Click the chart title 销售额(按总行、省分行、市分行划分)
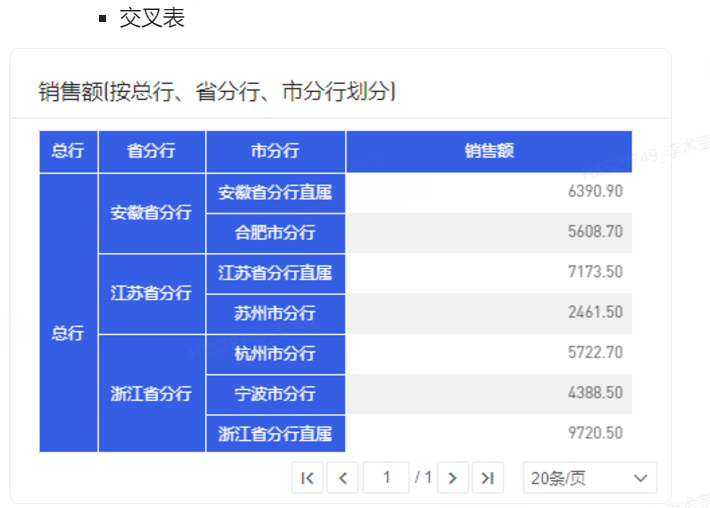Screen dimensions: 710x508 coord(217,92)
